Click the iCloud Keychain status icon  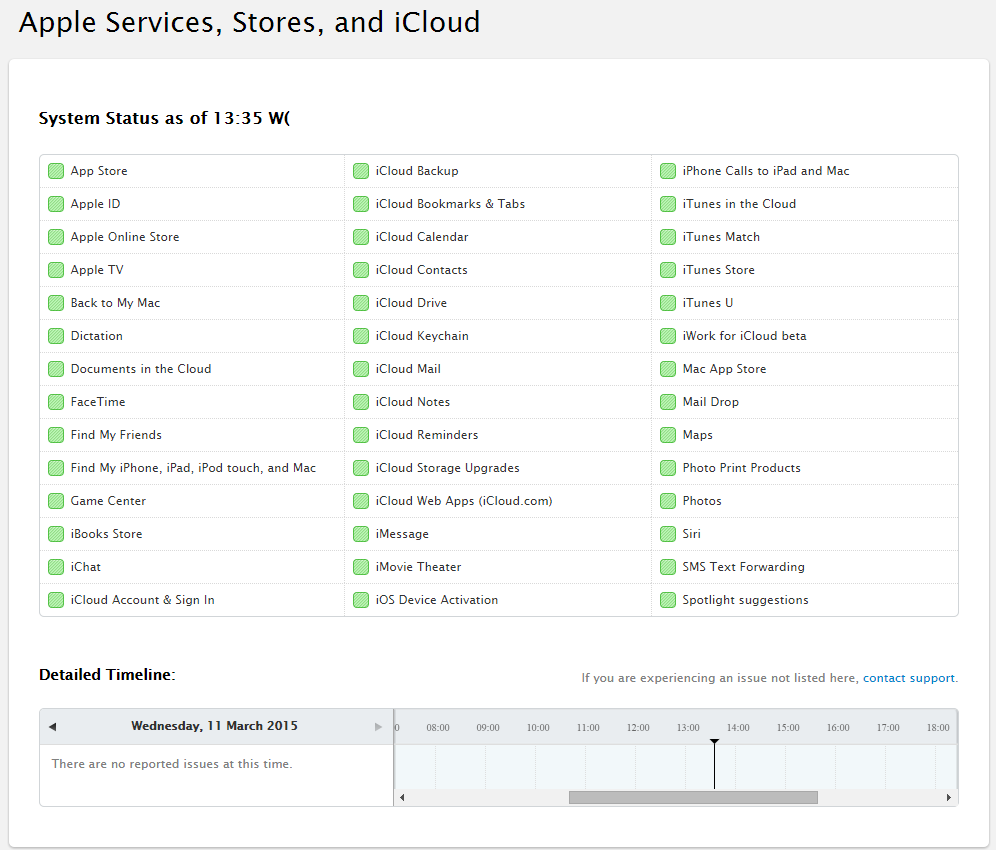coord(361,336)
